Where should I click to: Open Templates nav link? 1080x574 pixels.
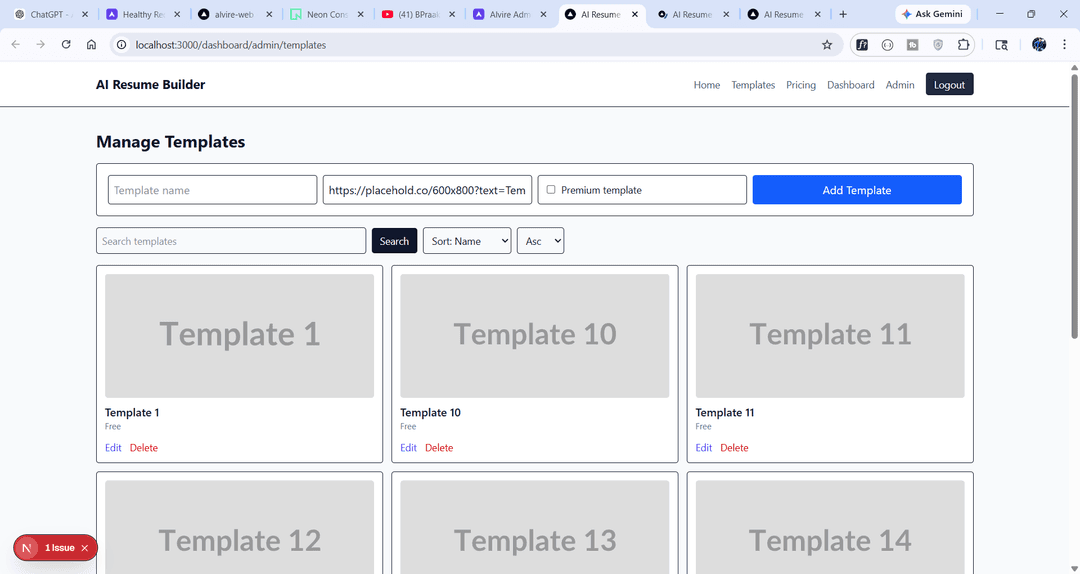[x=753, y=85]
